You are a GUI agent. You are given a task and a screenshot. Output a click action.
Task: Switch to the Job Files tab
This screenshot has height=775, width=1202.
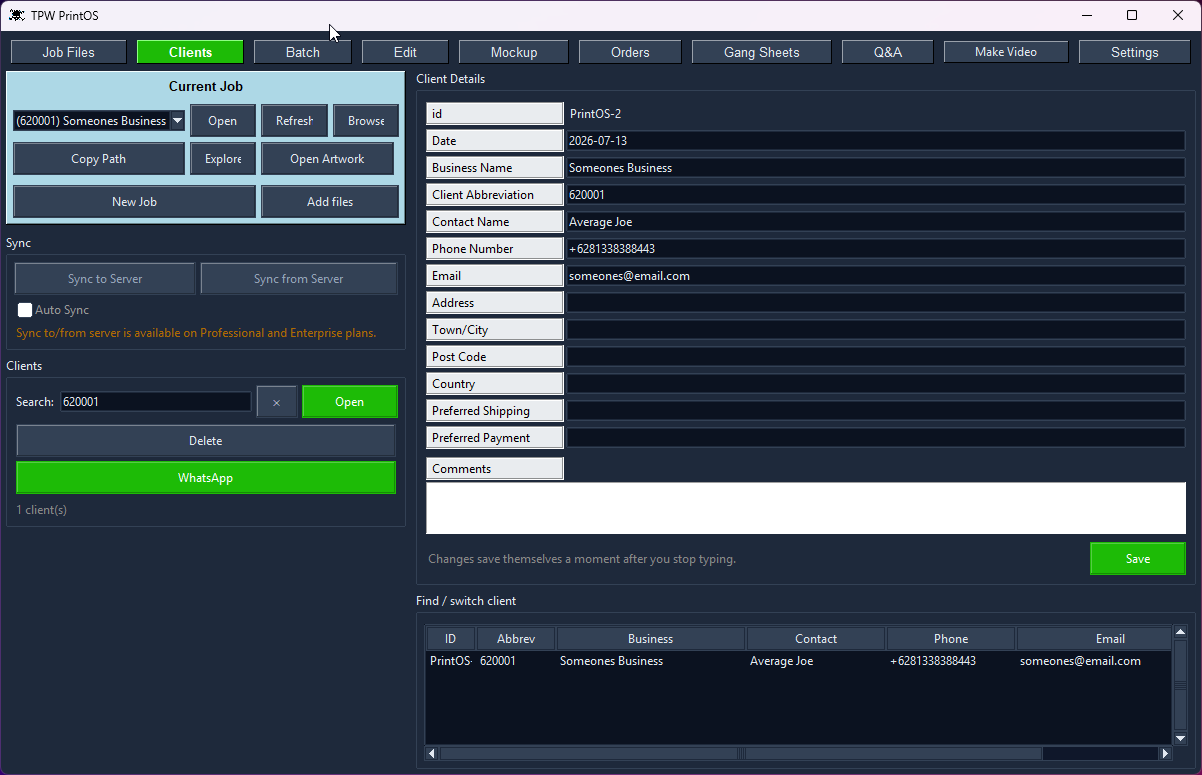click(69, 52)
